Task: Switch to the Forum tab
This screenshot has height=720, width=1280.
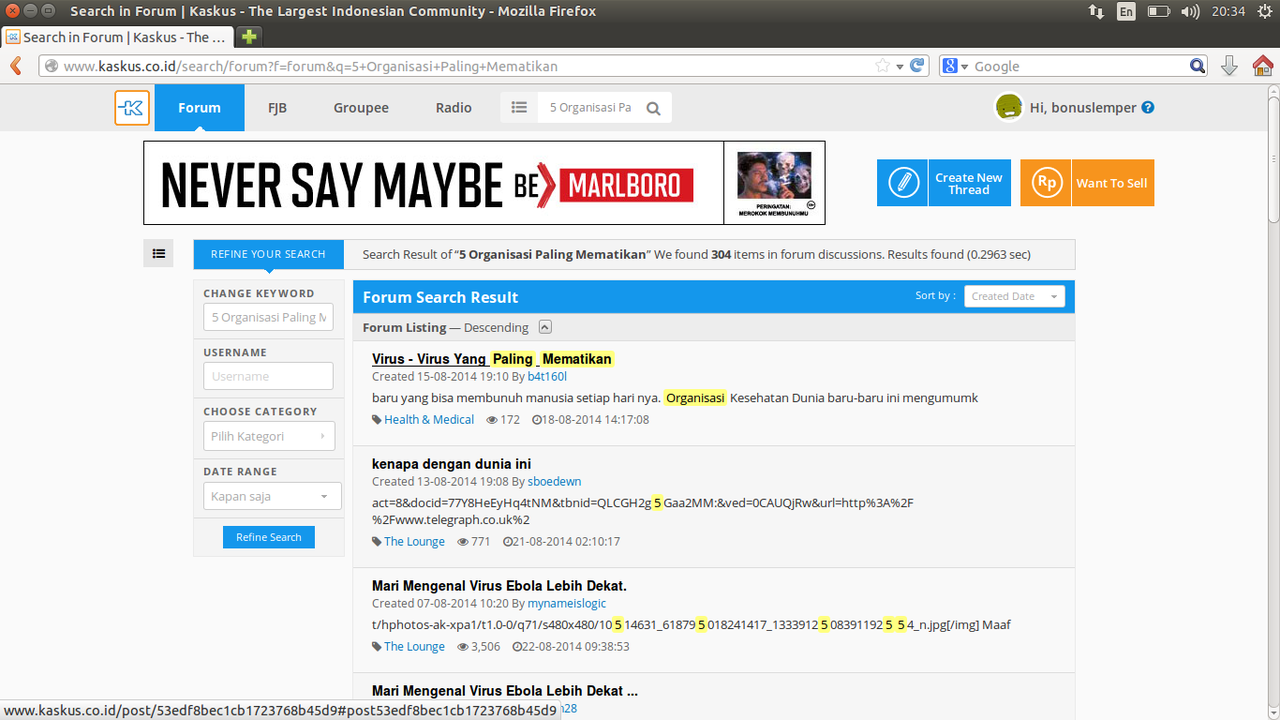Action: pos(199,108)
